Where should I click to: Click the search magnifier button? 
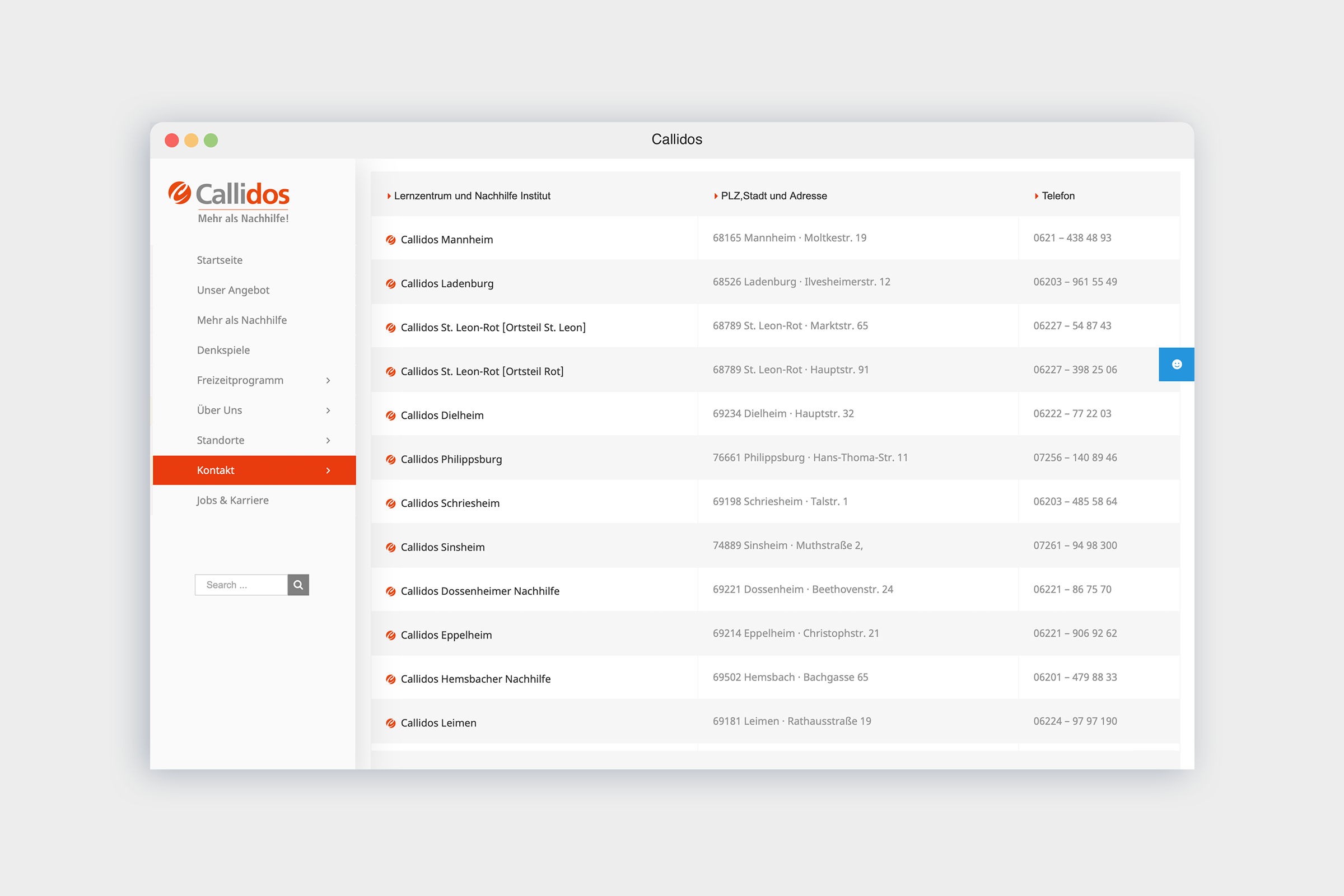click(x=298, y=585)
